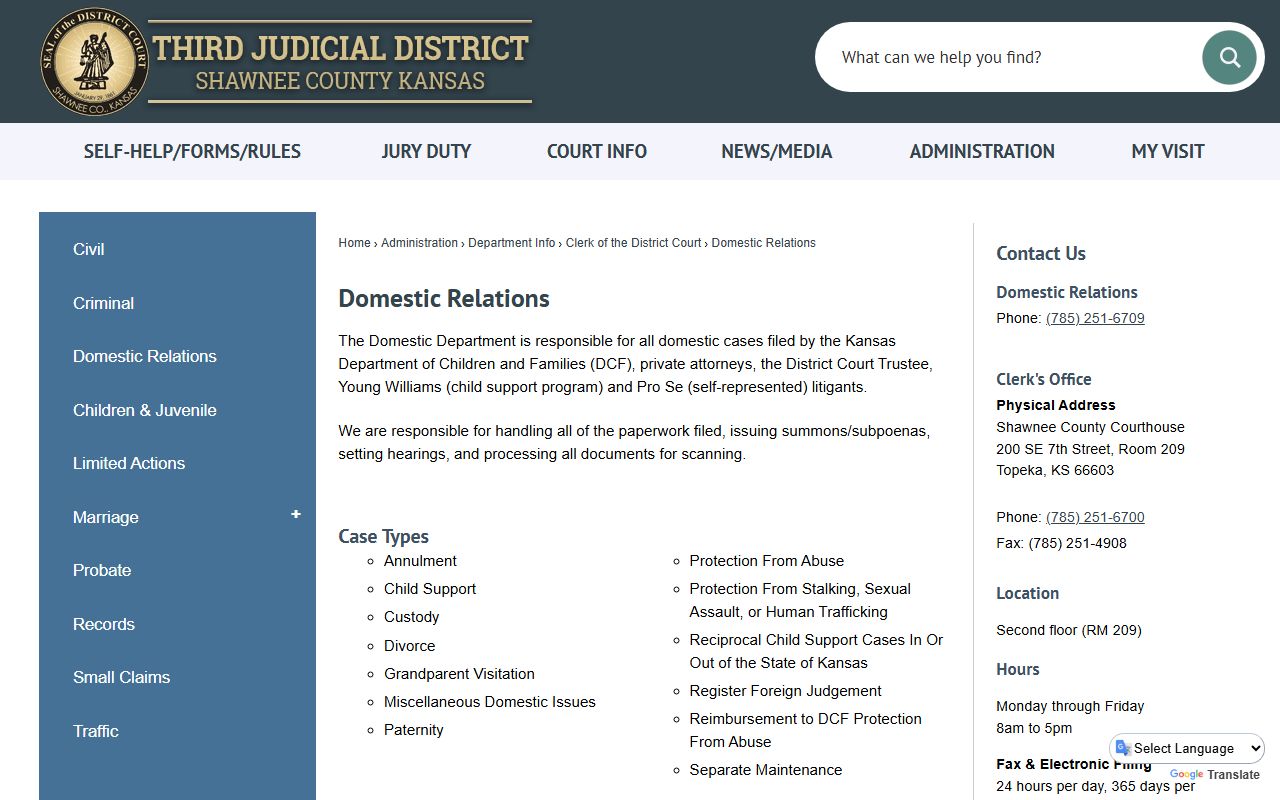Click the Contact Us heading

(1041, 254)
